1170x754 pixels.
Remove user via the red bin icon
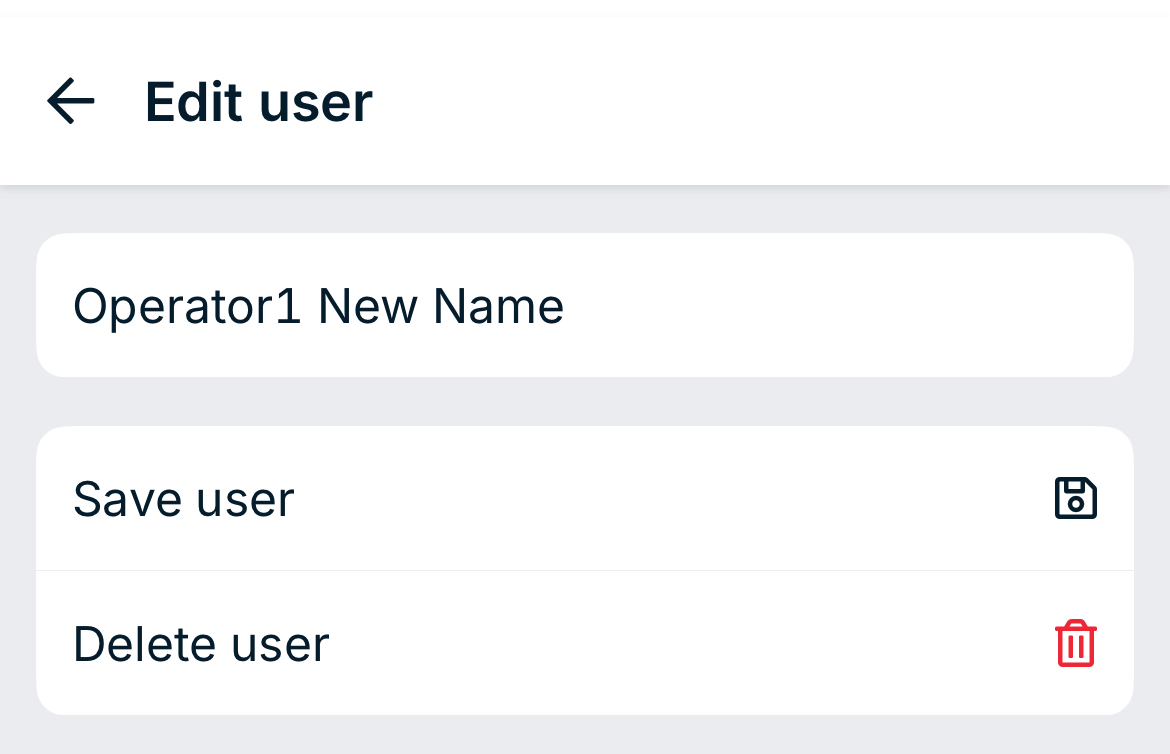coord(1075,643)
